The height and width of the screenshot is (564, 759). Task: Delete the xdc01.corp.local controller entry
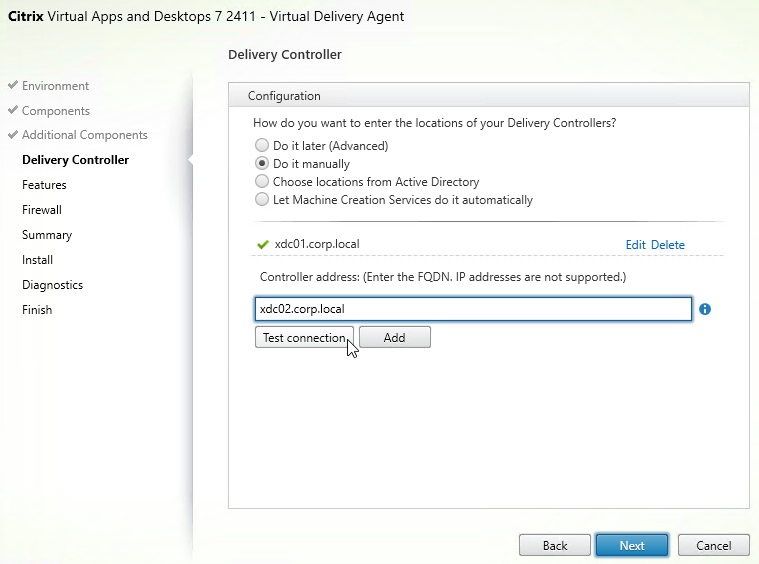668,244
